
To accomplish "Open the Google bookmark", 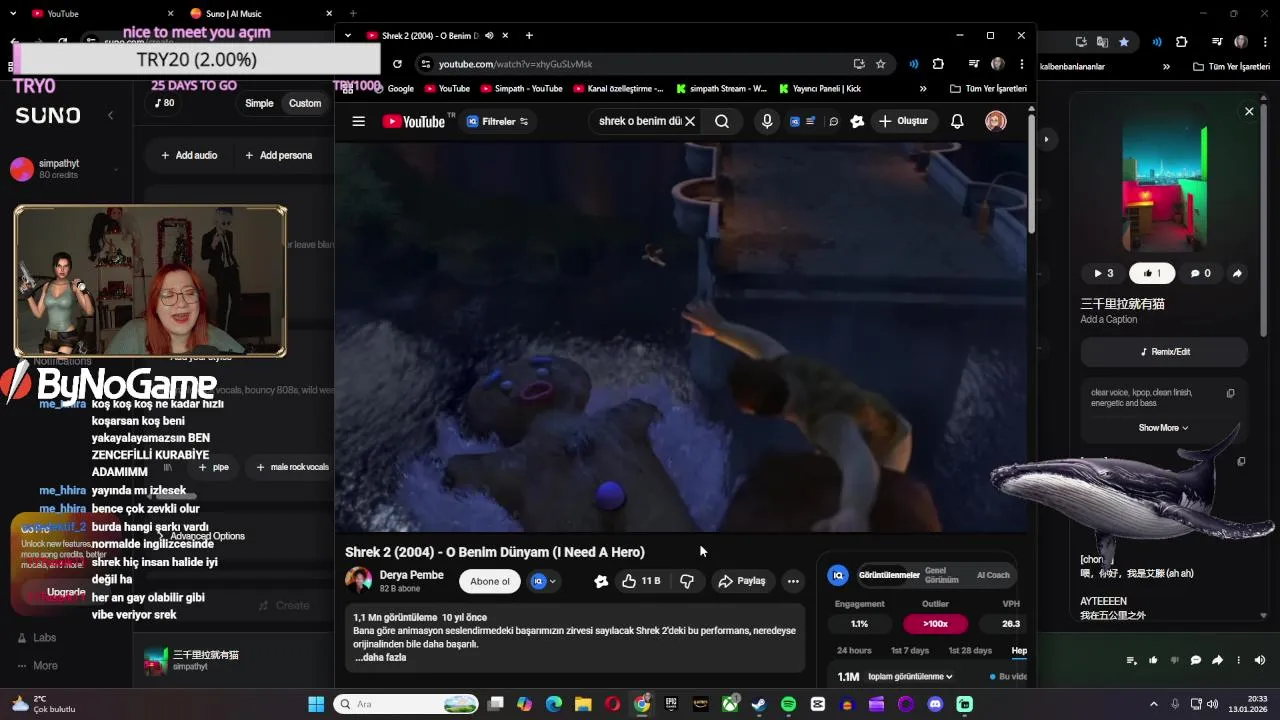I will 393,88.
